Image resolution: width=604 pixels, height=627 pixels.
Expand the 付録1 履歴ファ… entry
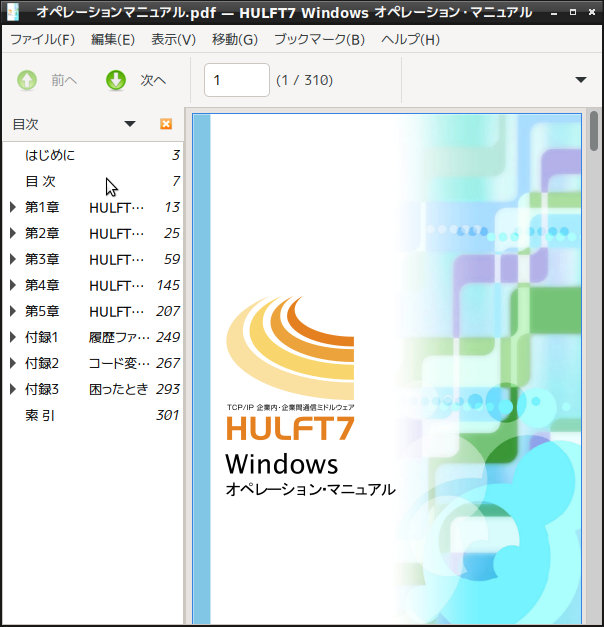tap(13, 337)
